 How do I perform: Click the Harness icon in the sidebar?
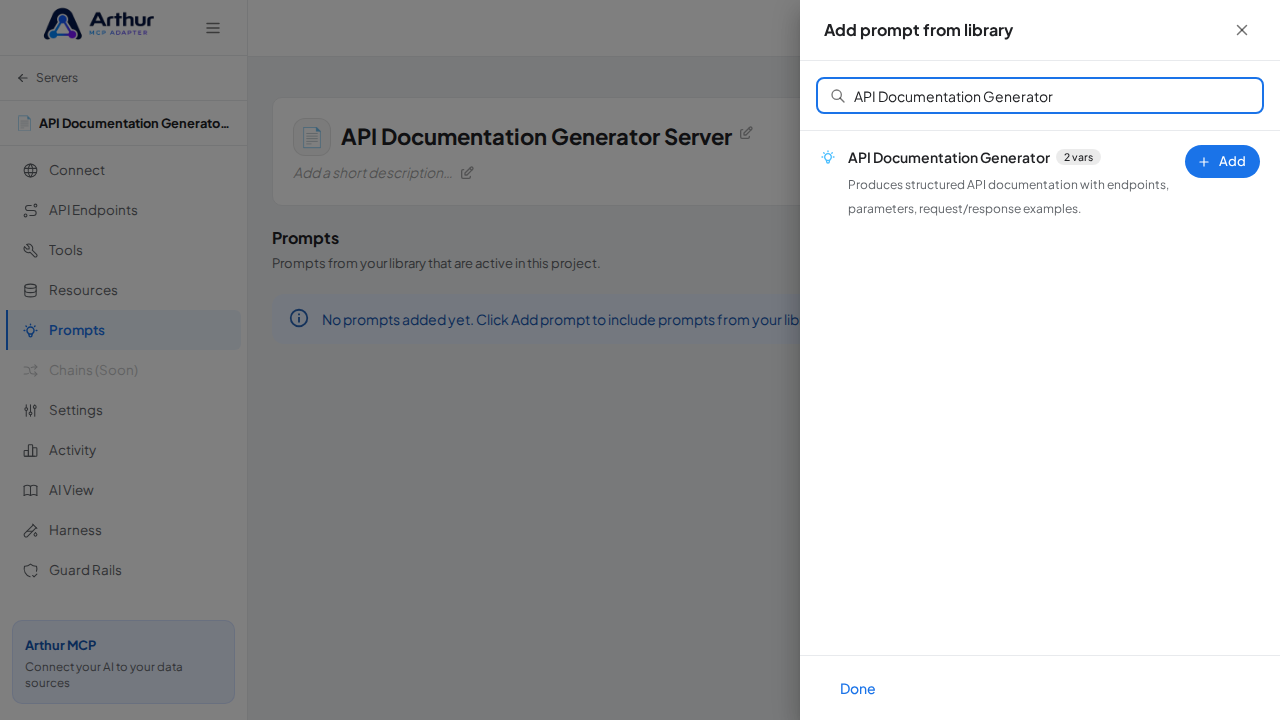31,530
